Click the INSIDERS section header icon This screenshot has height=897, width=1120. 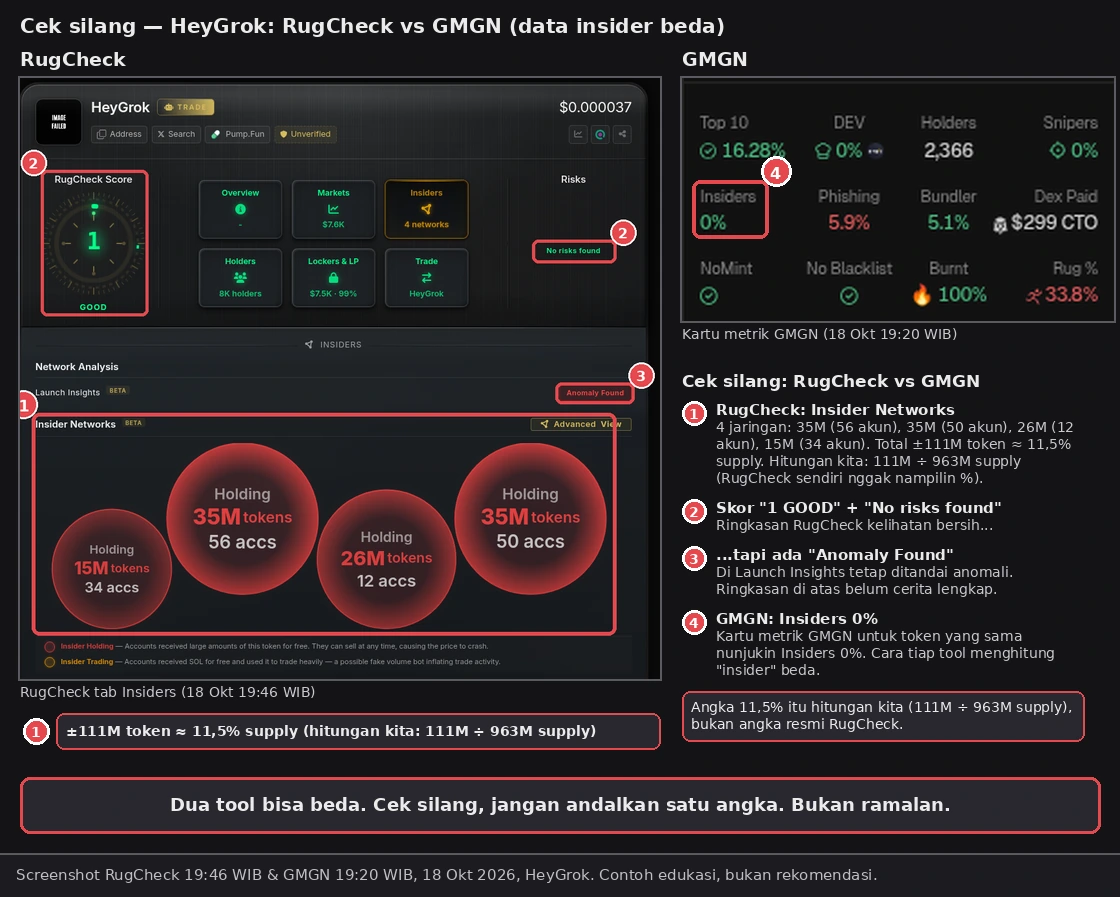(x=309, y=344)
